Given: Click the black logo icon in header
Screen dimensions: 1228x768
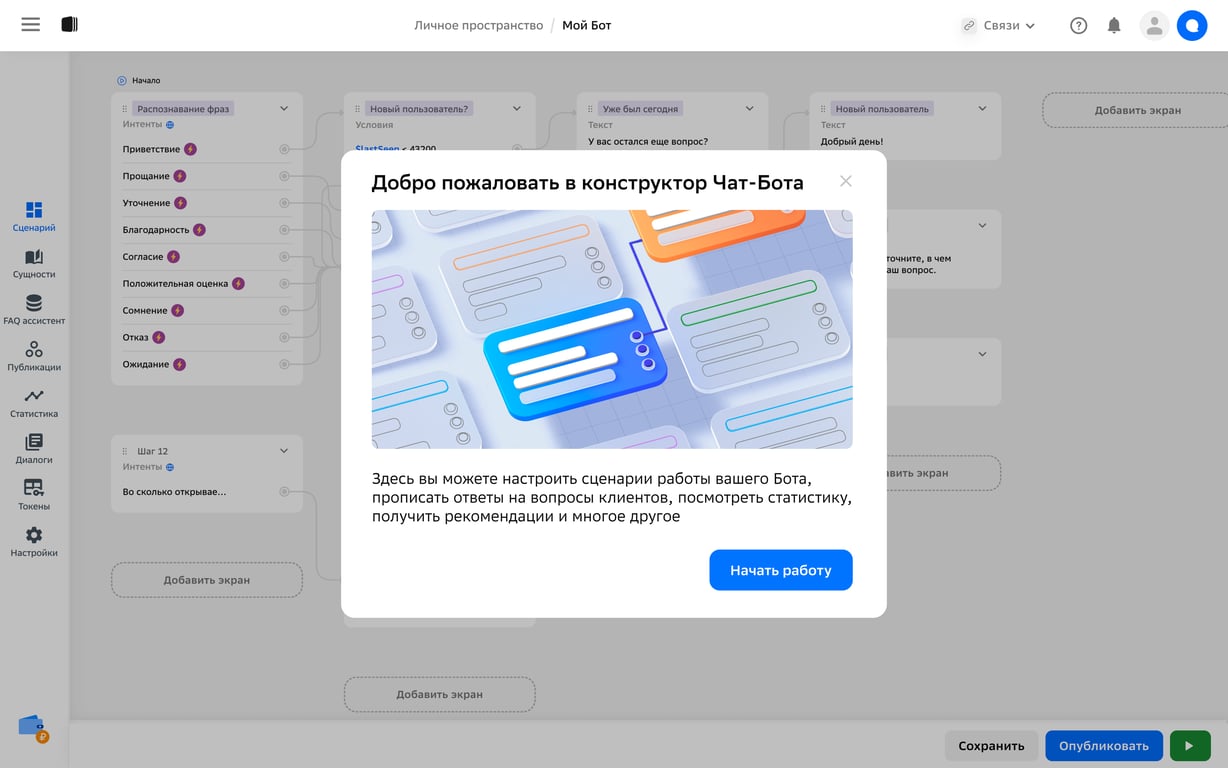Looking at the screenshot, I should tap(69, 25).
